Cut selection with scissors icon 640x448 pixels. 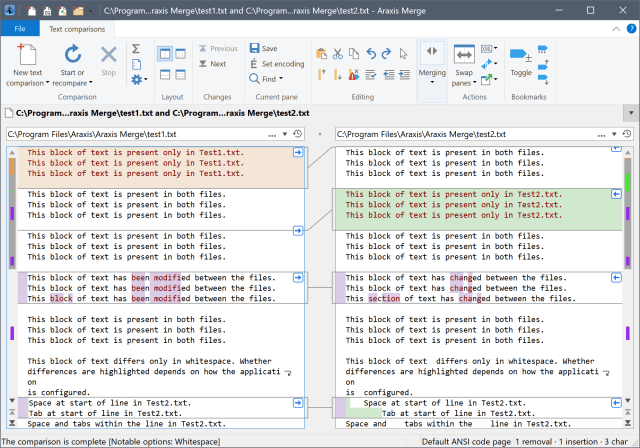[338, 53]
